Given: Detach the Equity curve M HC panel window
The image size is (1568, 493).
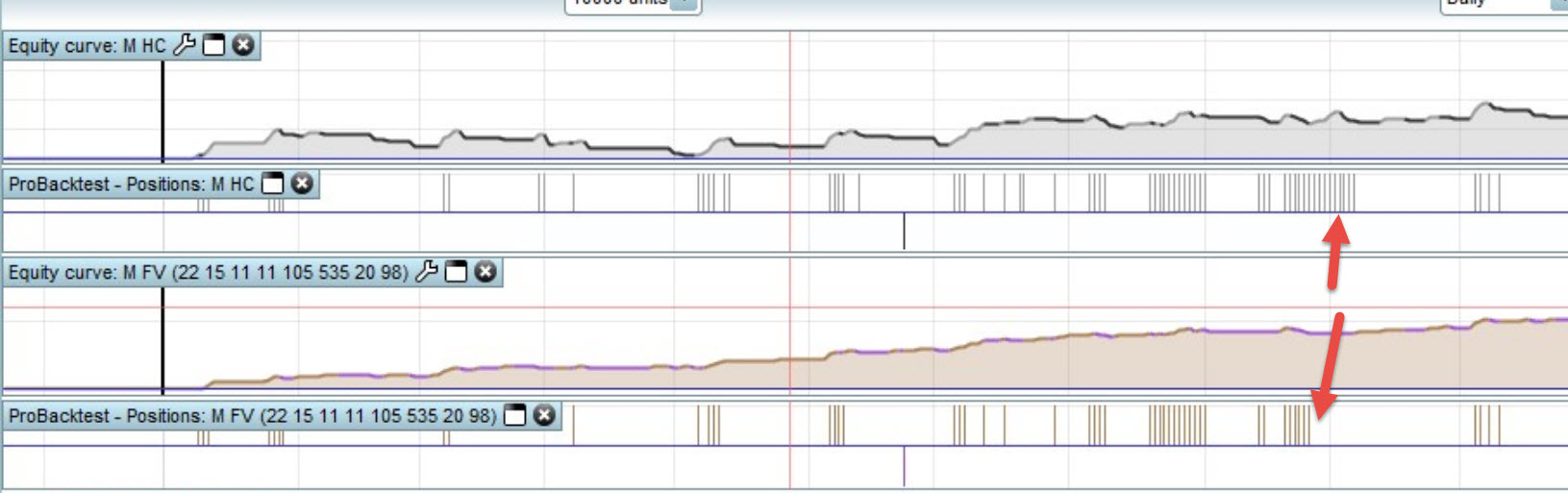Looking at the screenshot, I should pos(213,45).
